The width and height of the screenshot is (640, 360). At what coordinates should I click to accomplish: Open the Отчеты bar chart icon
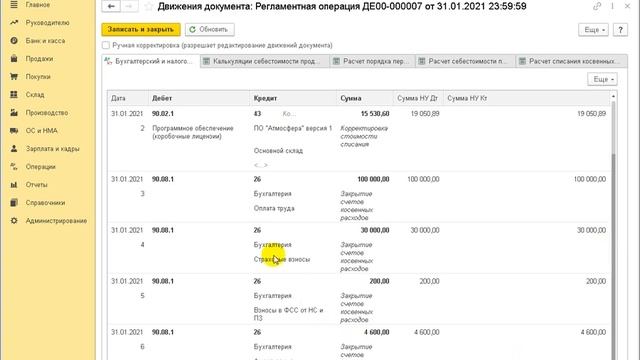coord(14,184)
